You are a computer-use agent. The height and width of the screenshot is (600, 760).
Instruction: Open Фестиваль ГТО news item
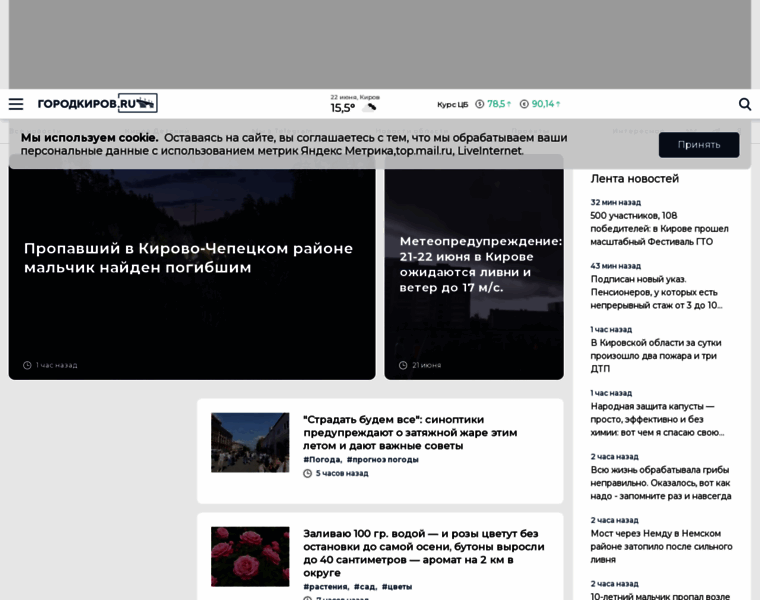coord(659,228)
